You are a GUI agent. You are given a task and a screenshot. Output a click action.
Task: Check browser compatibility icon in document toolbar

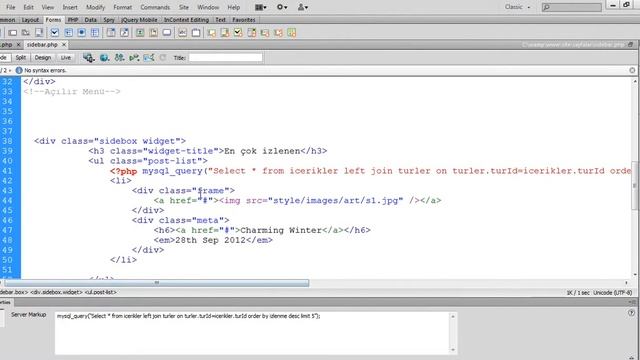point(149,58)
